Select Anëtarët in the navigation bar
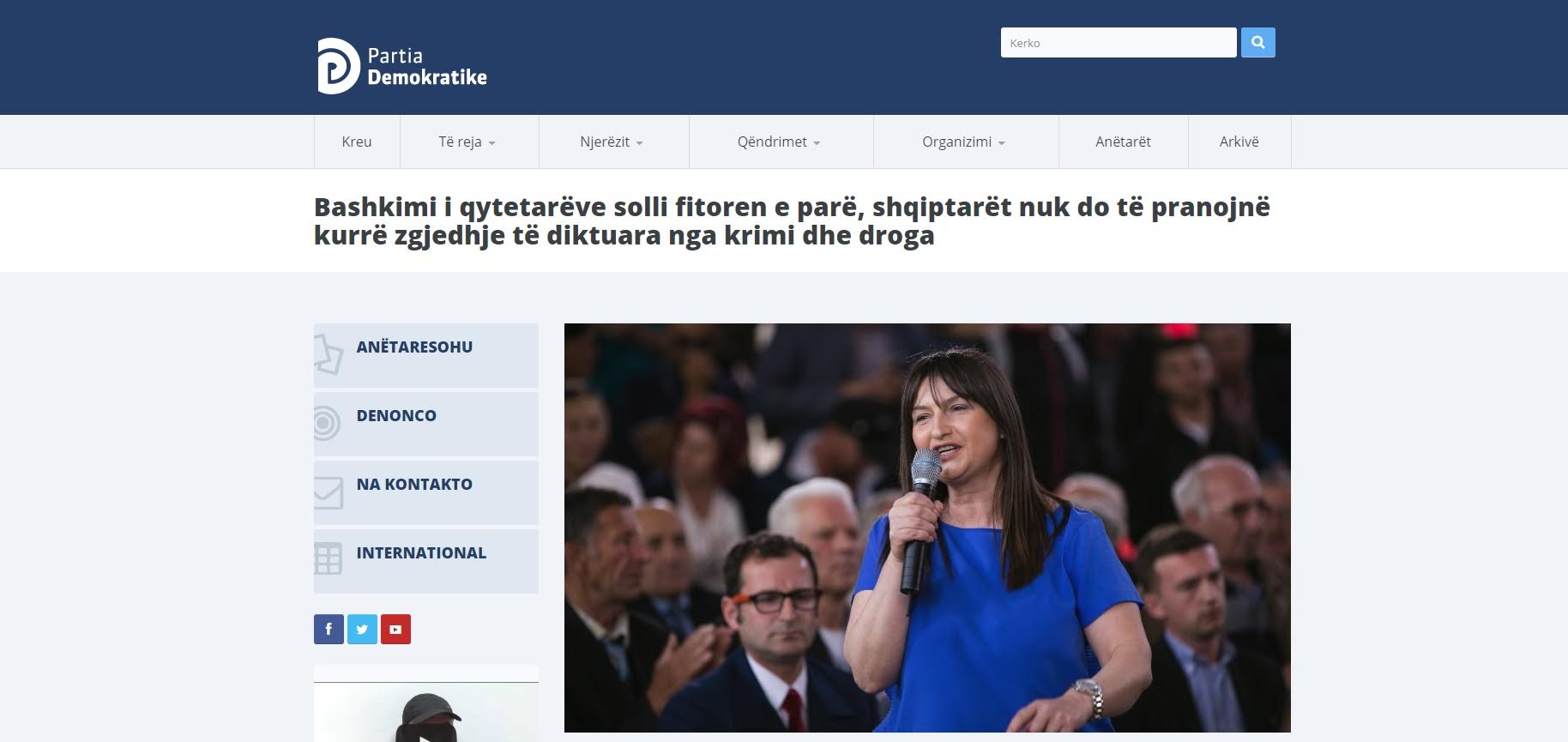1568x742 pixels. pyautogui.click(x=1123, y=142)
